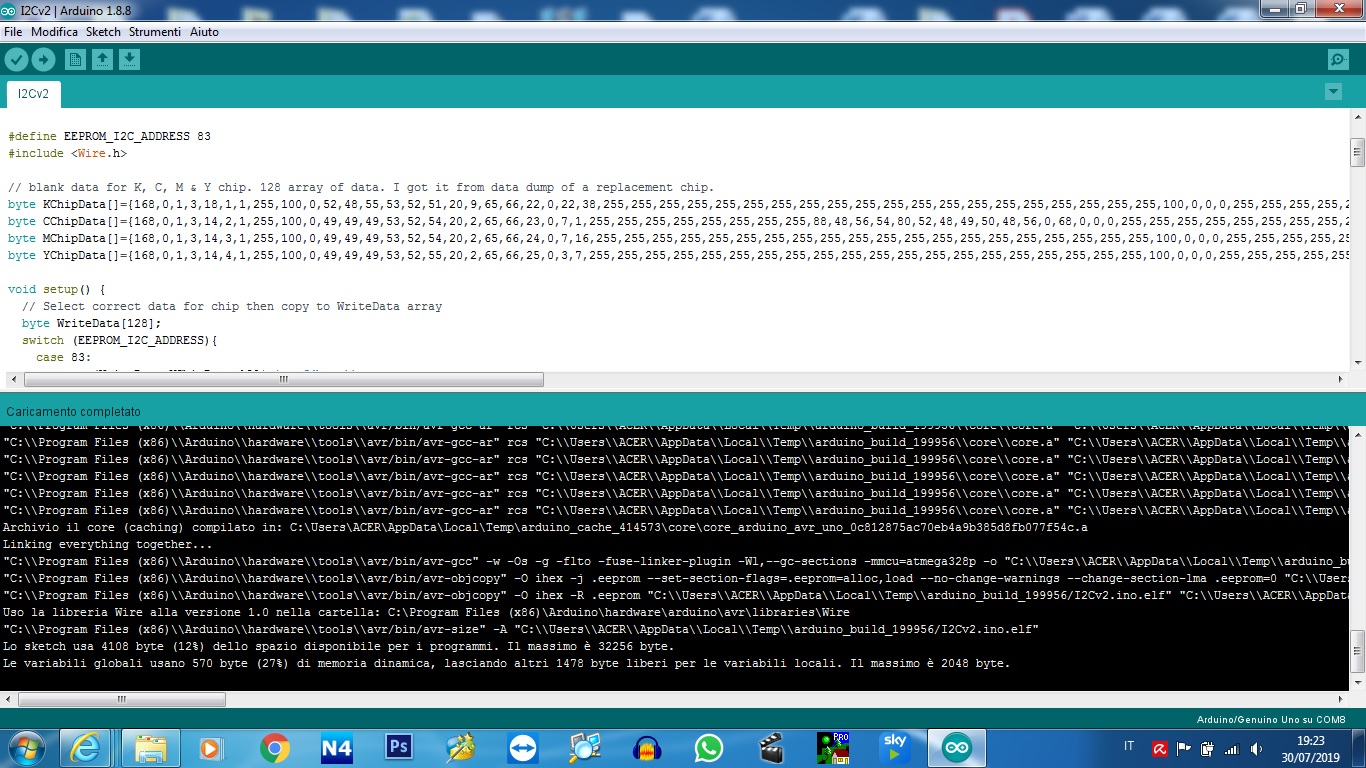Click the 'Caricamento completato' status message
The width and height of the screenshot is (1366, 768).
(x=73, y=412)
